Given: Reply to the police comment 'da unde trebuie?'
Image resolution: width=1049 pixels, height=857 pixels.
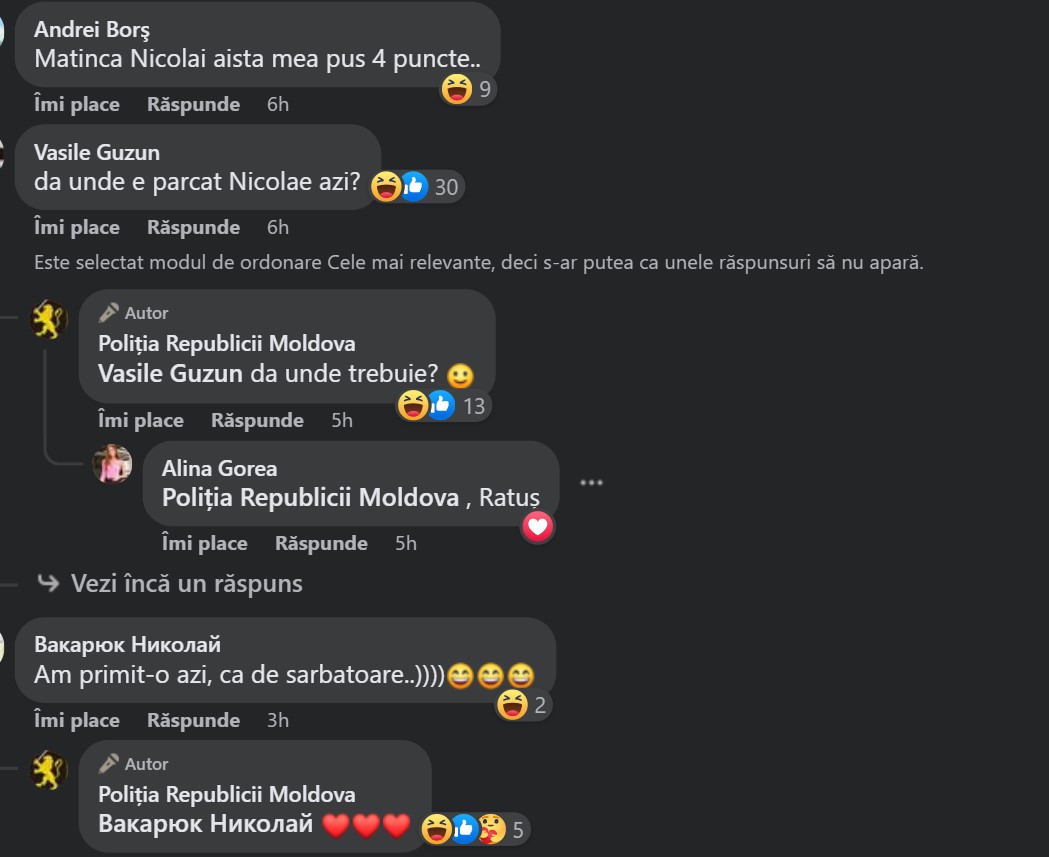Looking at the screenshot, I should tap(258, 420).
